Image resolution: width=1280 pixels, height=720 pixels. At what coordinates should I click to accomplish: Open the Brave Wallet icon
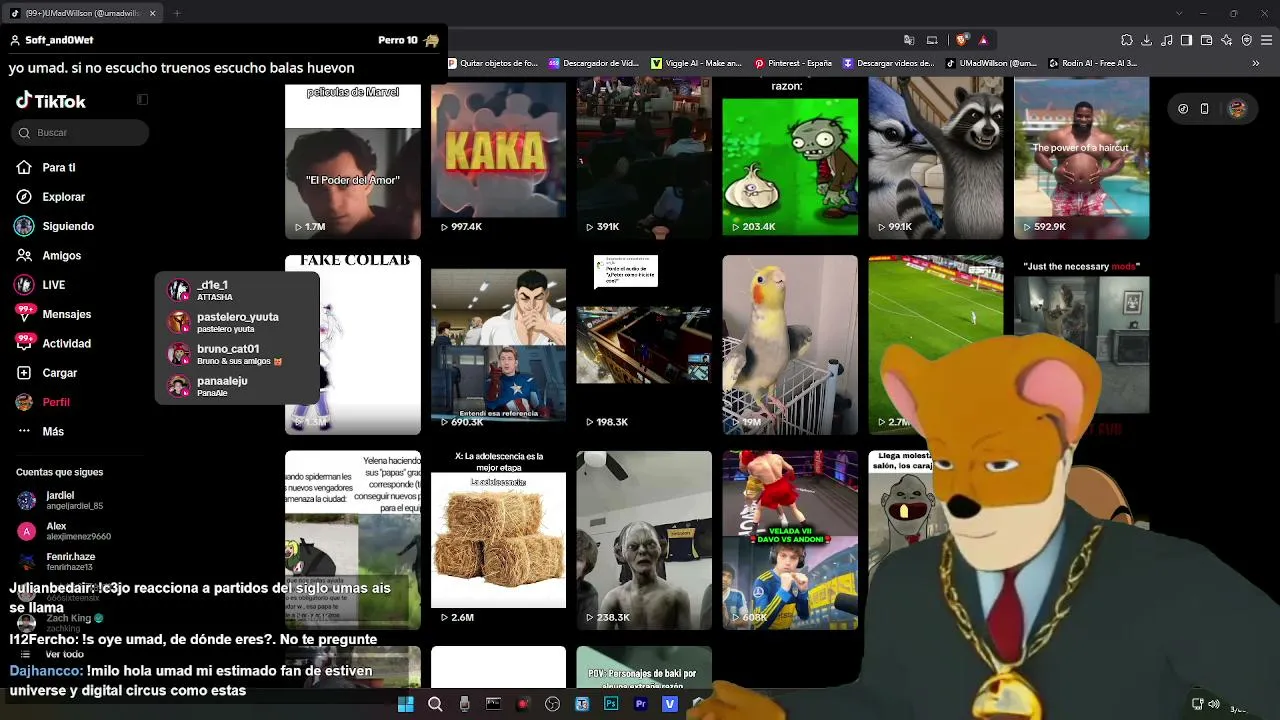tap(1208, 40)
